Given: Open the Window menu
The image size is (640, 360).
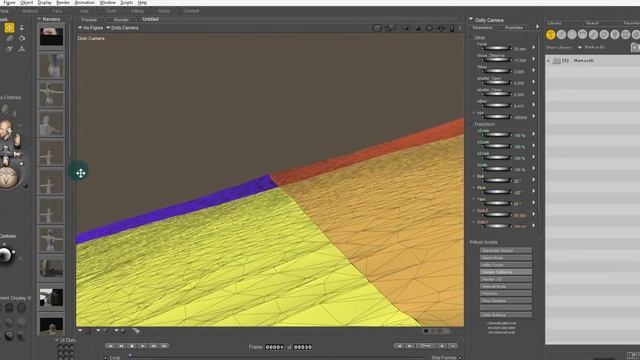Looking at the screenshot, I should (108, 2).
